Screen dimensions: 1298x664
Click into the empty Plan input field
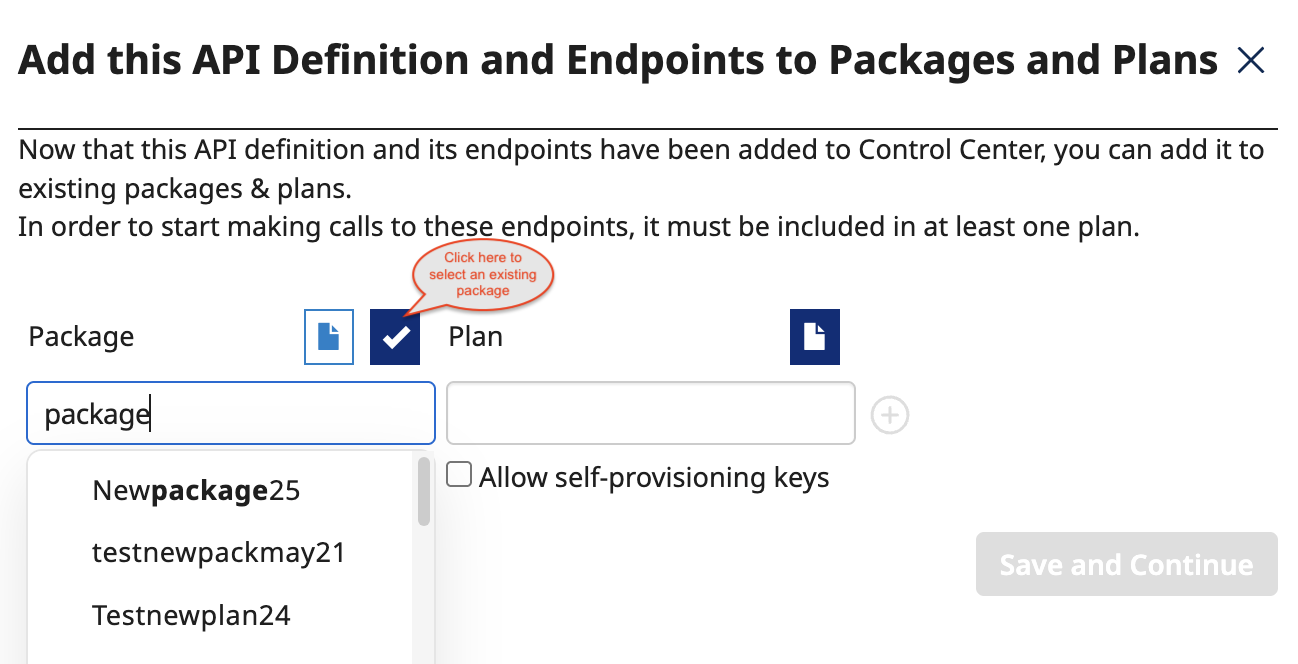click(x=650, y=413)
